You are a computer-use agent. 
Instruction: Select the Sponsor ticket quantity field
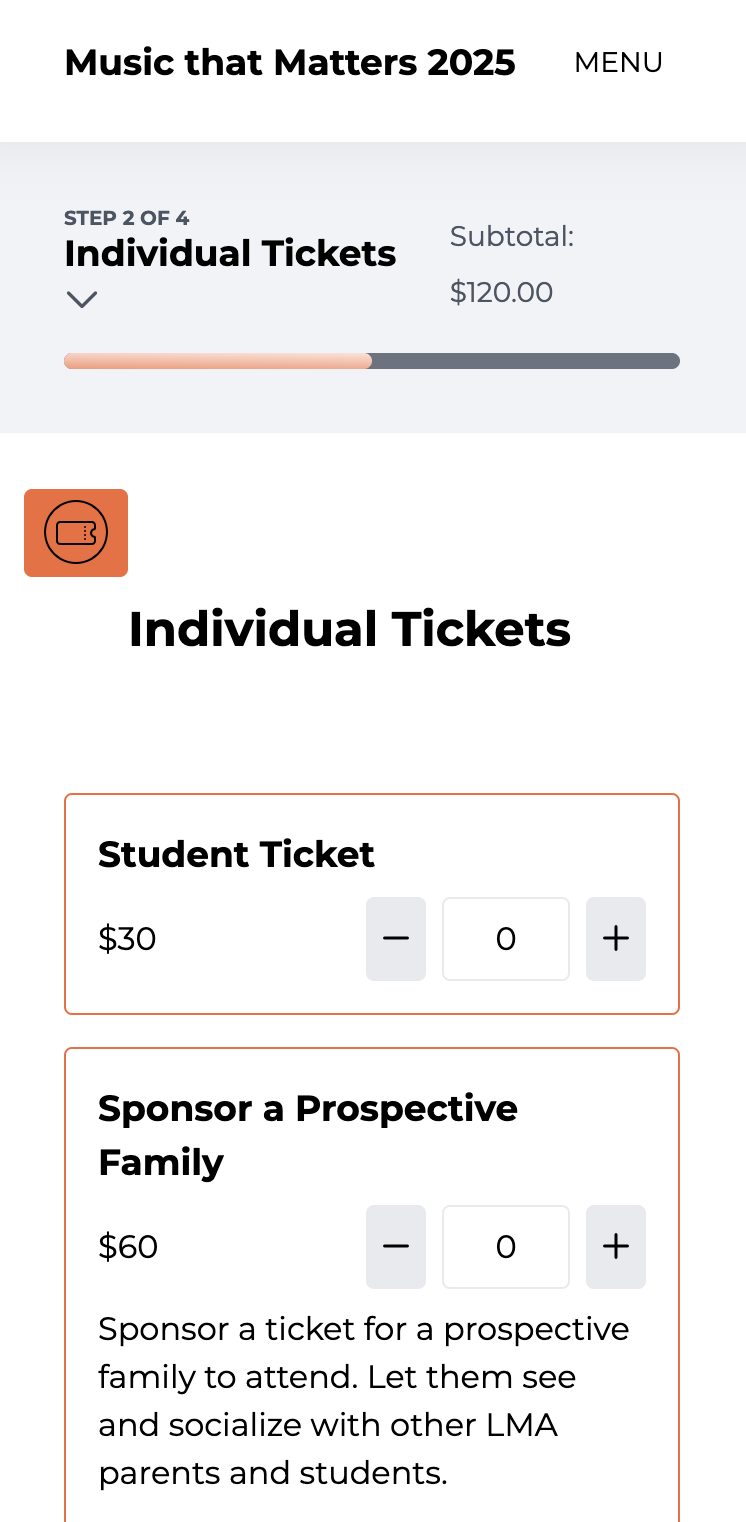505,1246
